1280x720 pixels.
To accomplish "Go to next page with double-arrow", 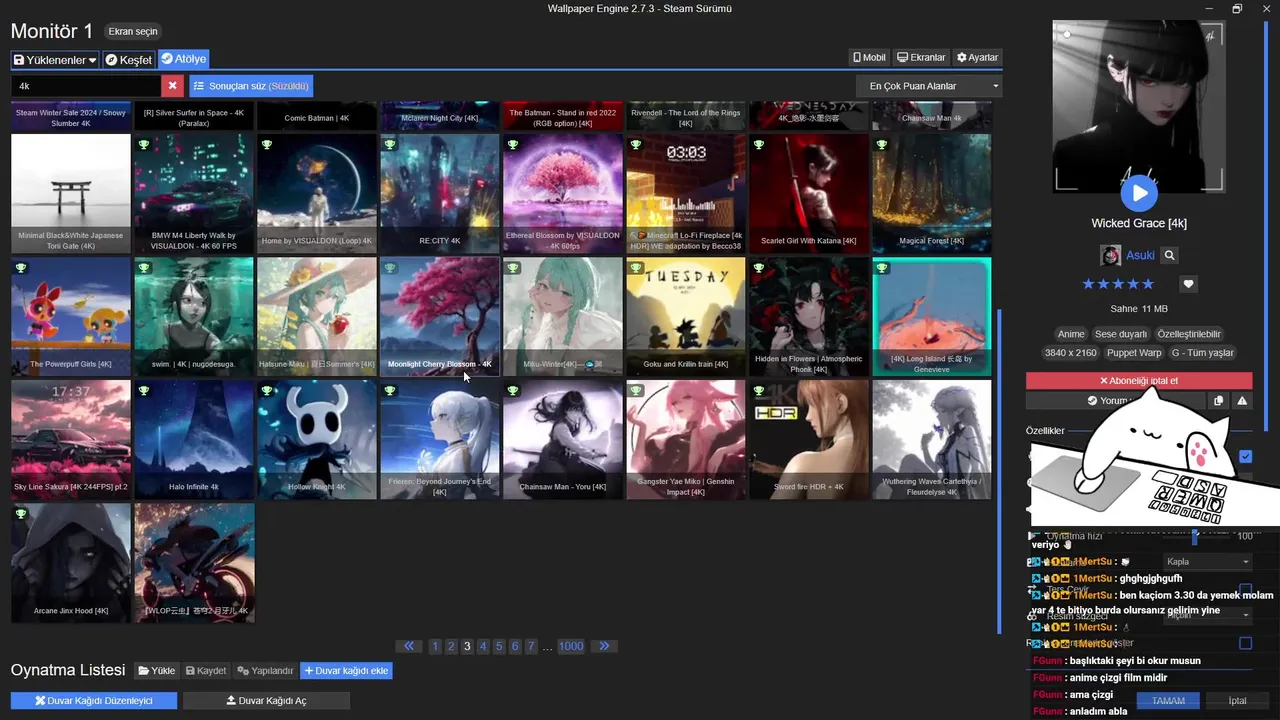I will click(x=604, y=646).
